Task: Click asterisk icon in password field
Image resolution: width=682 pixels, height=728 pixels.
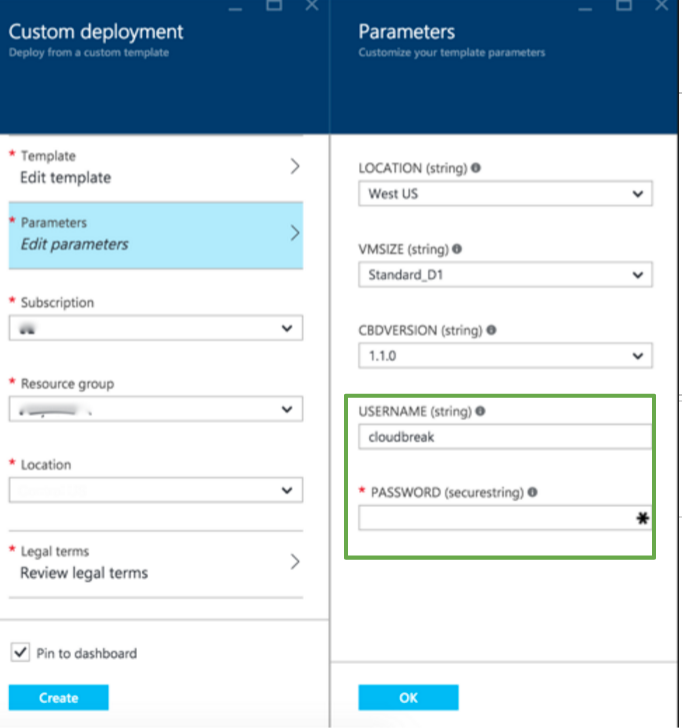Action: (642, 519)
